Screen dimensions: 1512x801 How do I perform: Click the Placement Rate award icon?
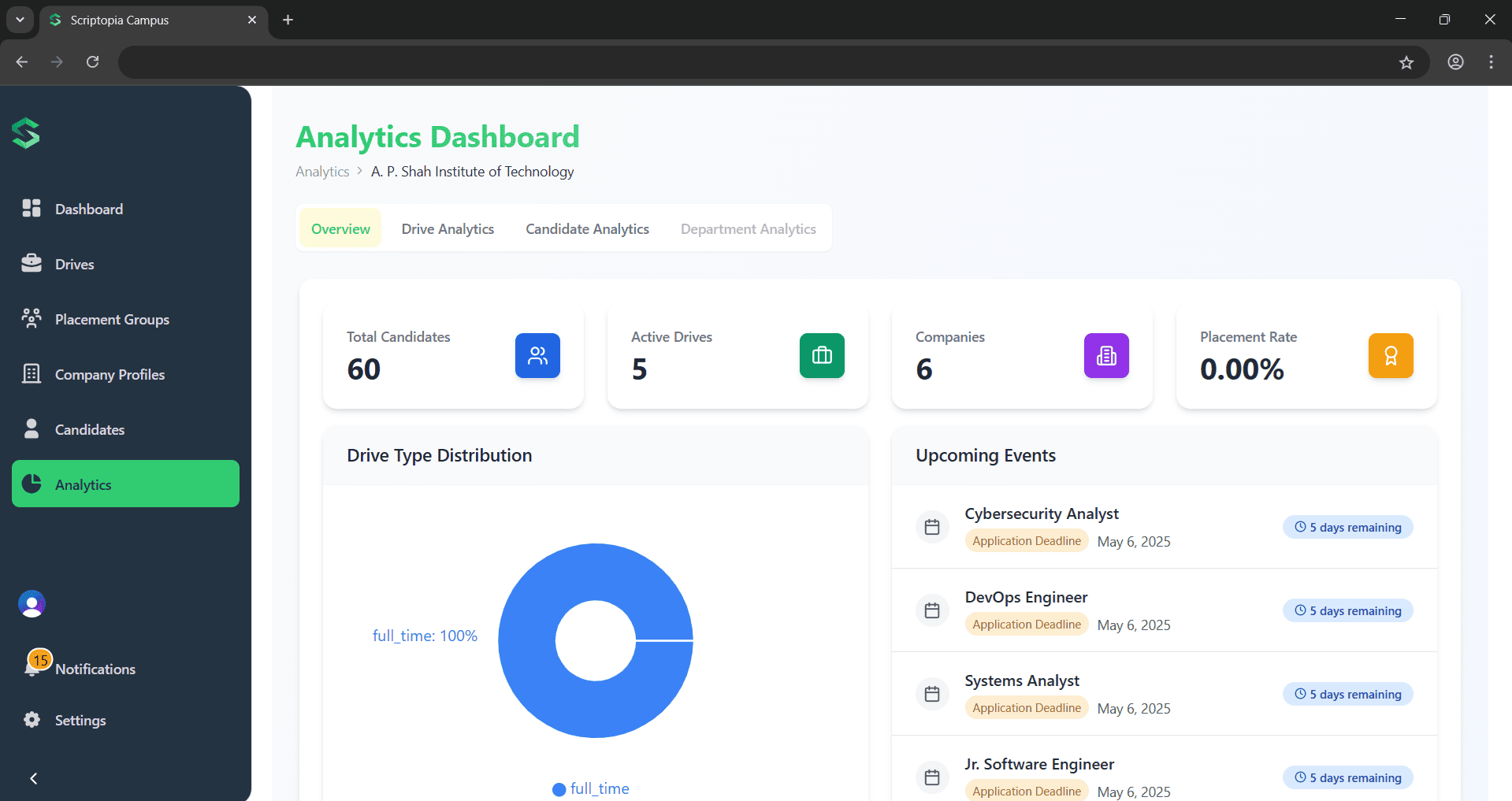(x=1391, y=356)
